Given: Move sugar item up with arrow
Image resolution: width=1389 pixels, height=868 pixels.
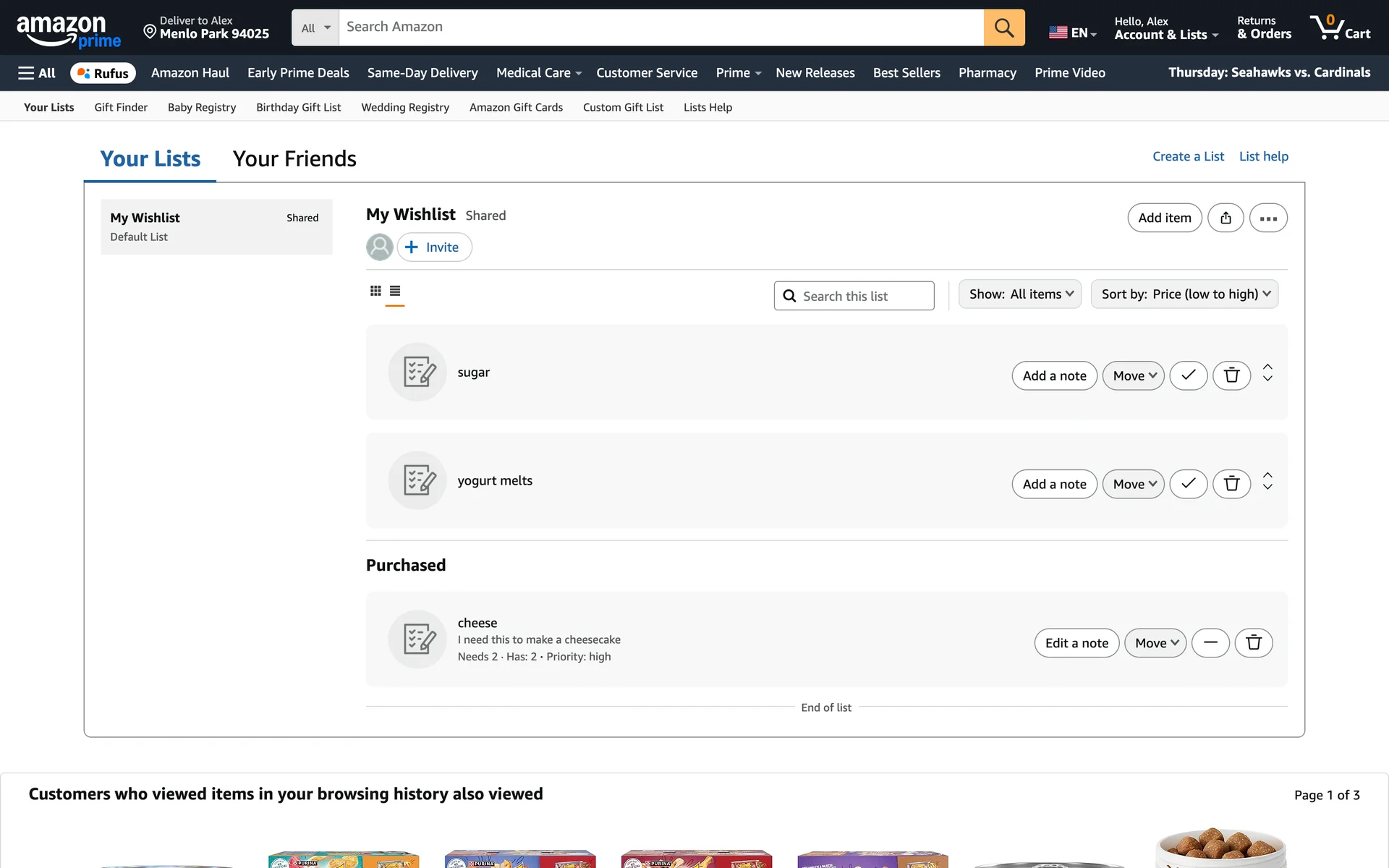Looking at the screenshot, I should click(x=1267, y=367).
